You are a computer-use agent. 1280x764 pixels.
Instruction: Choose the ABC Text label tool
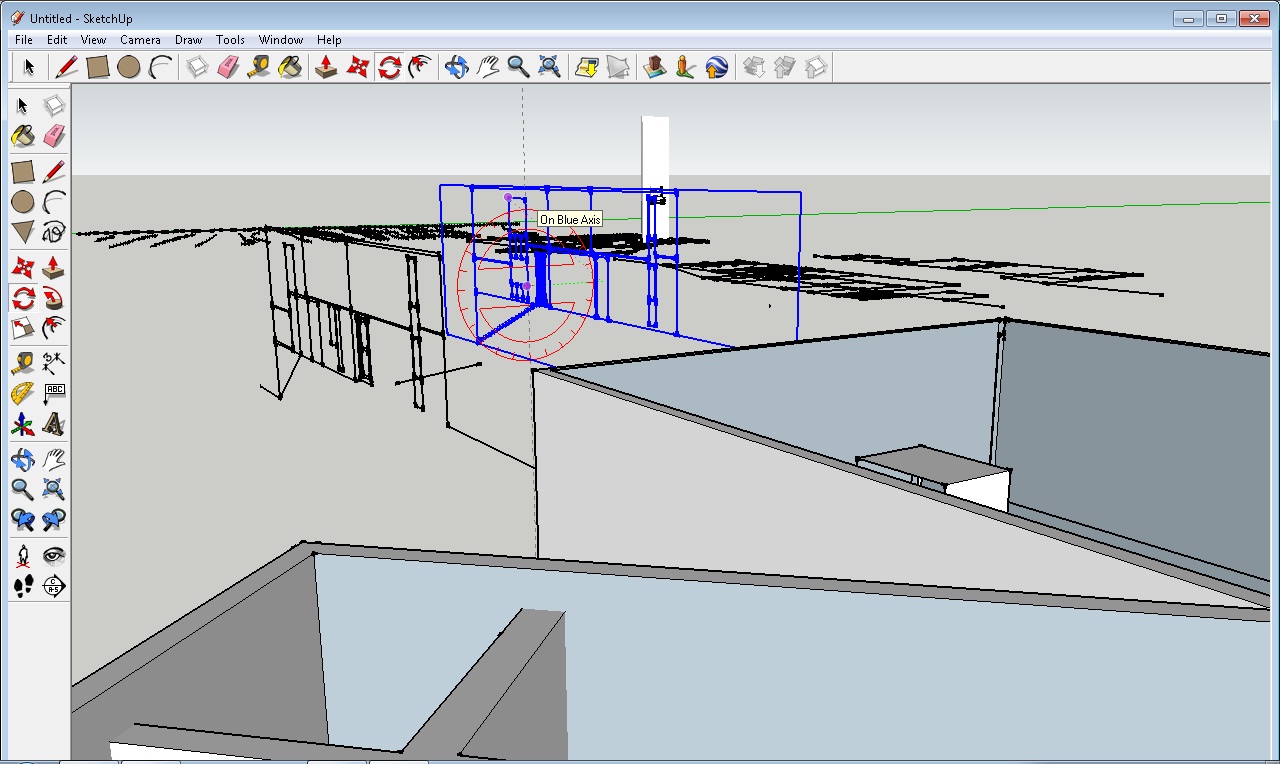coord(54,394)
